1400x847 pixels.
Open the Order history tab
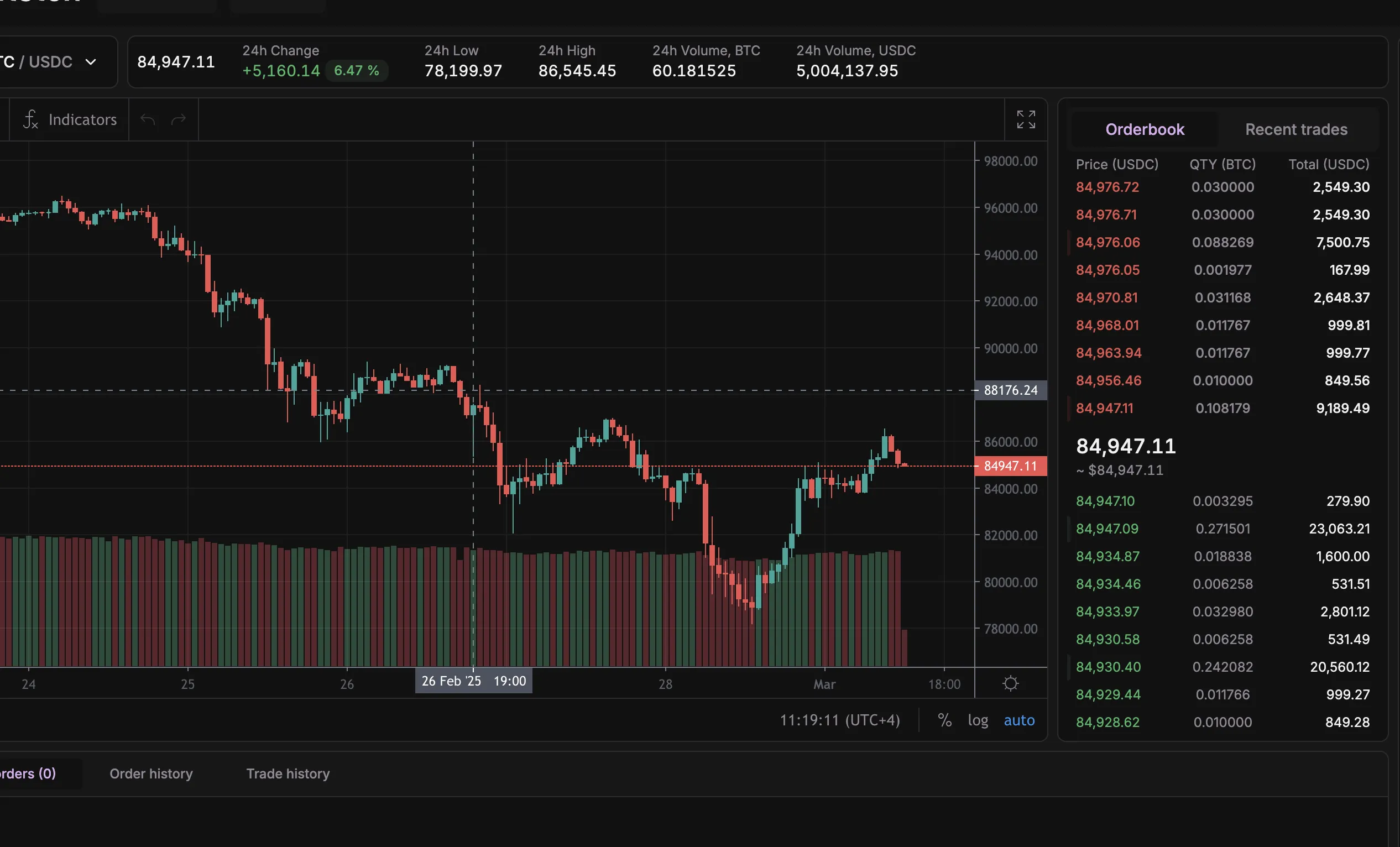[x=151, y=773]
